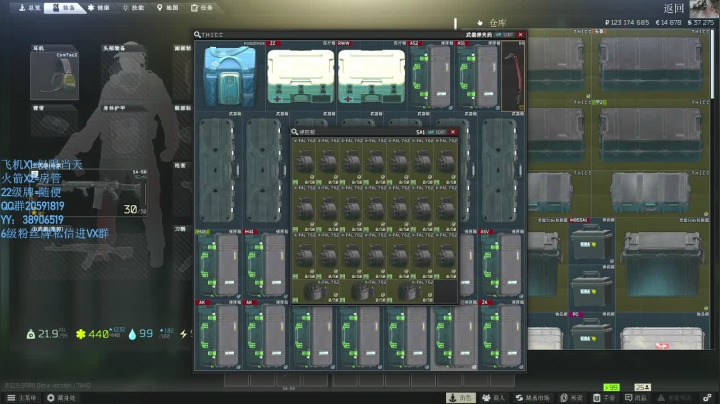Open the 角色 character menu button

[x=461, y=398]
